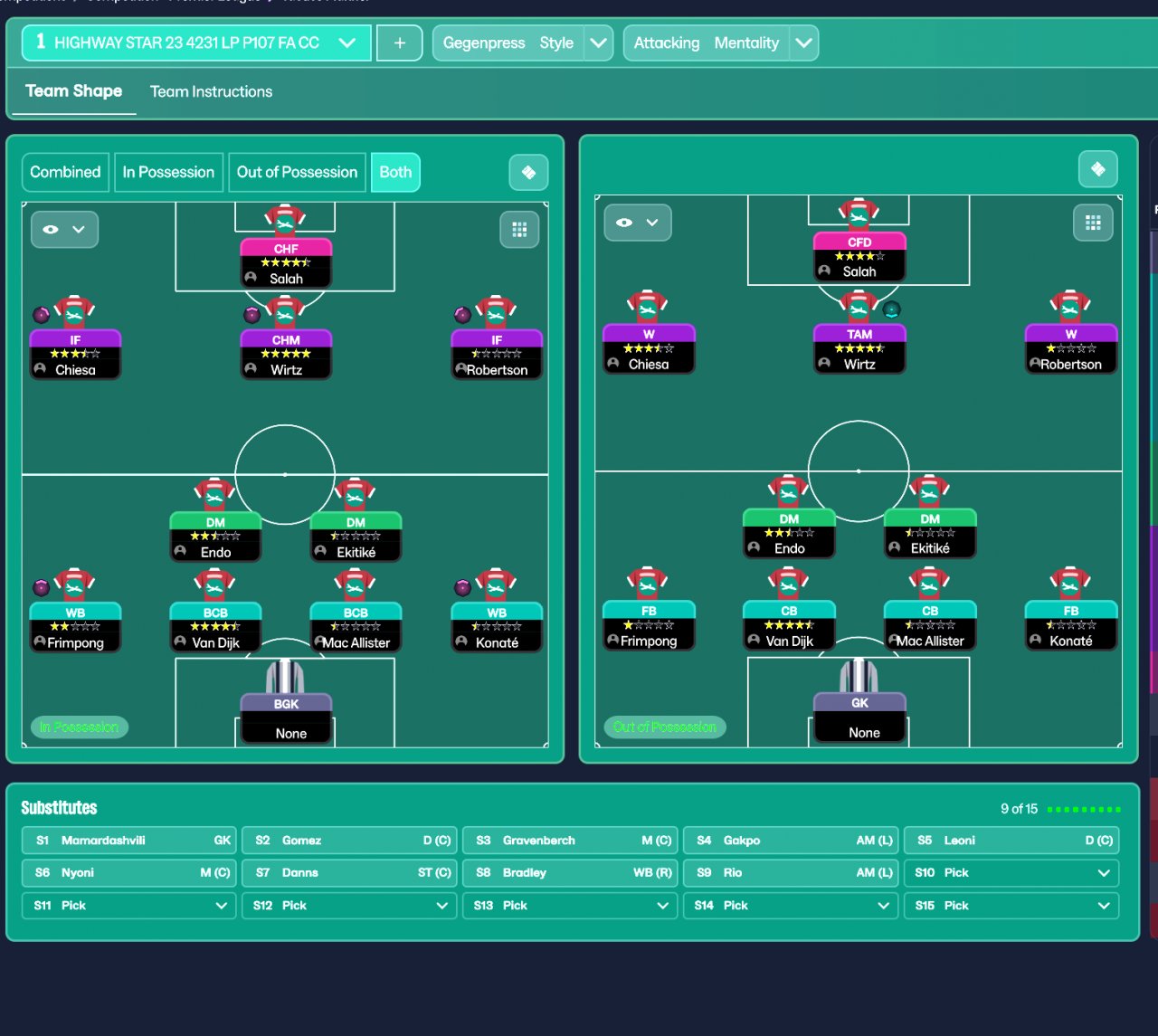Select Konaté's shirt icon above the FB role
The width and height of the screenshot is (1158, 1036).
(x=1070, y=584)
